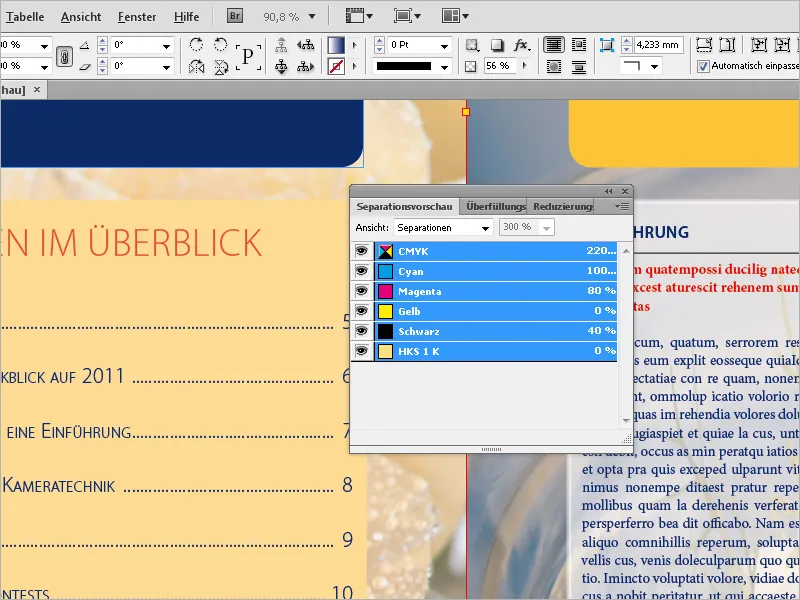Open the stroke style line dropdown

point(444,67)
